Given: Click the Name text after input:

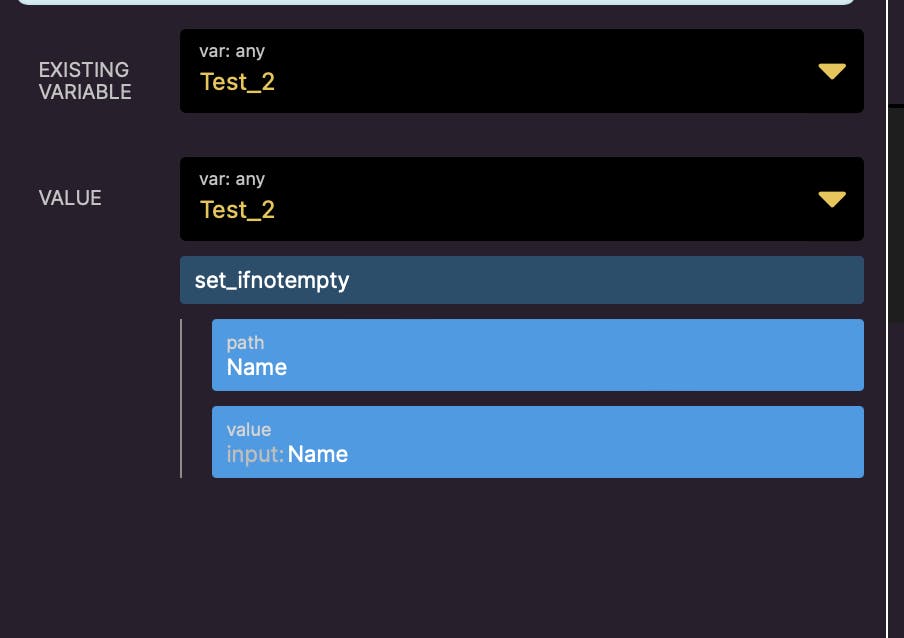Looking at the screenshot, I should (x=318, y=455).
